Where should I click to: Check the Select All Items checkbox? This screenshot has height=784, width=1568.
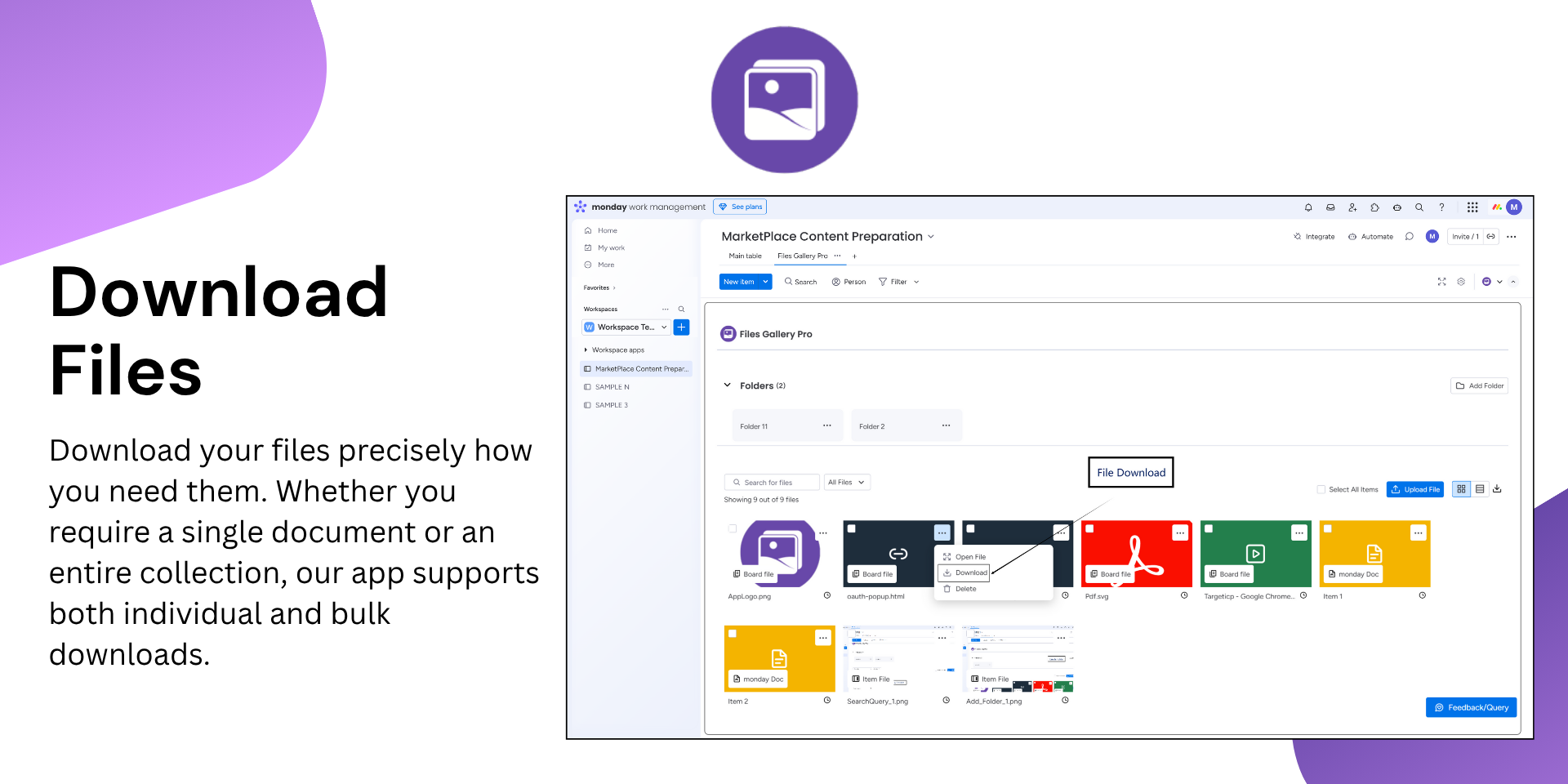click(1321, 490)
